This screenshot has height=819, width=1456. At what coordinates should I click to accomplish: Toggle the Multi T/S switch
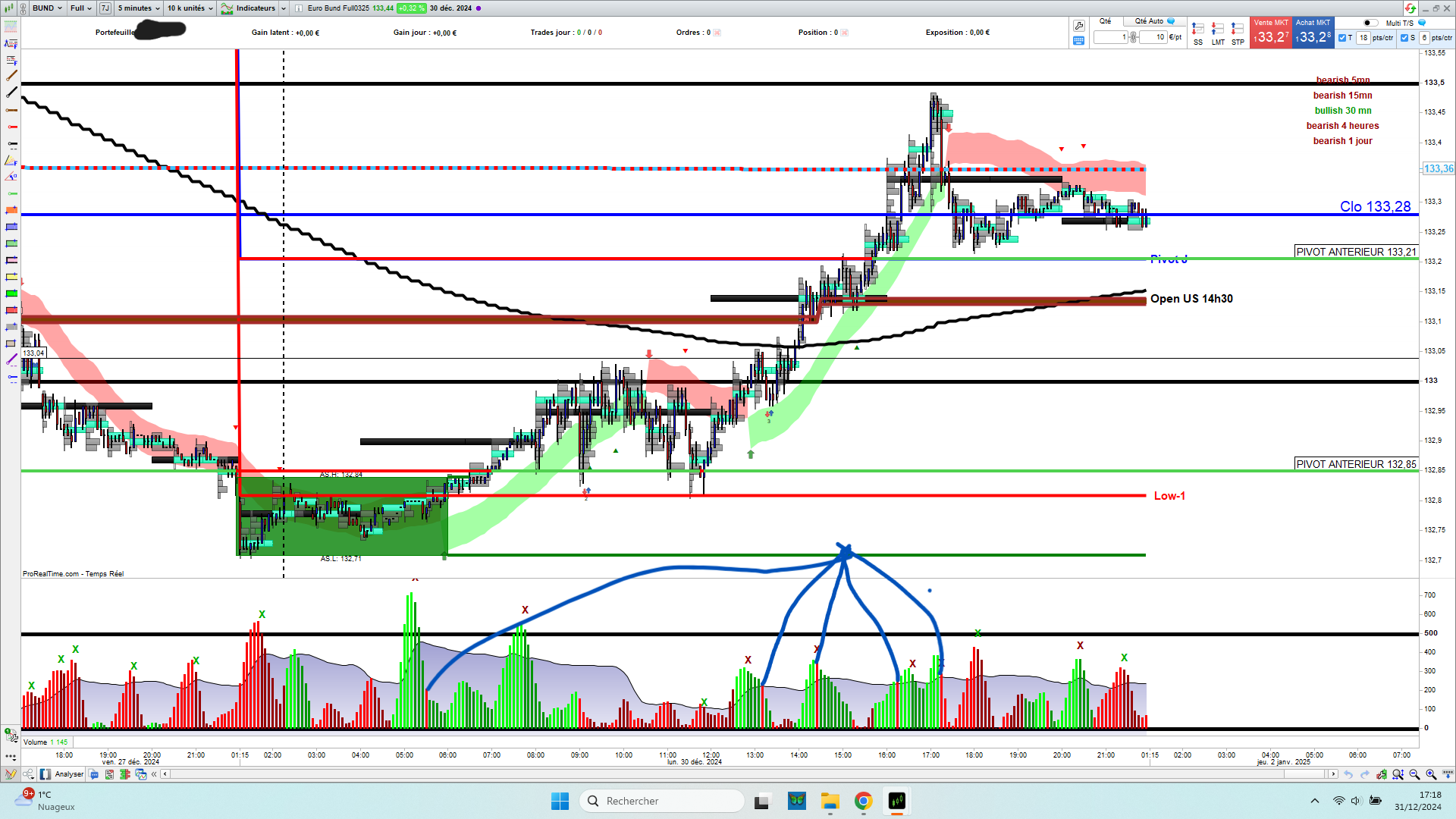[1370, 23]
